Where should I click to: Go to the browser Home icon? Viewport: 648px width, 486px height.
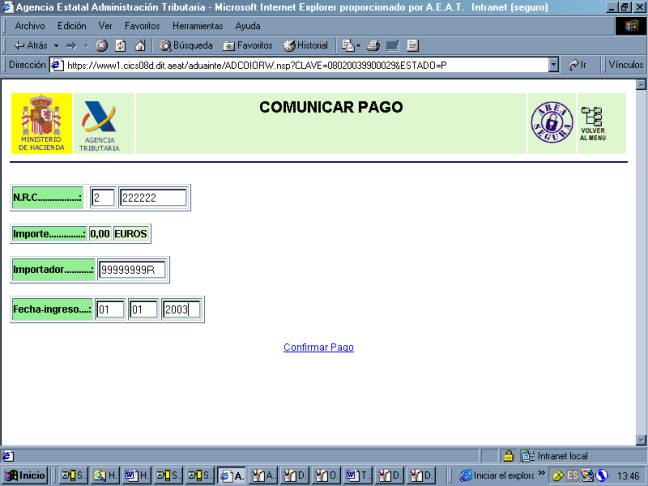[139, 45]
